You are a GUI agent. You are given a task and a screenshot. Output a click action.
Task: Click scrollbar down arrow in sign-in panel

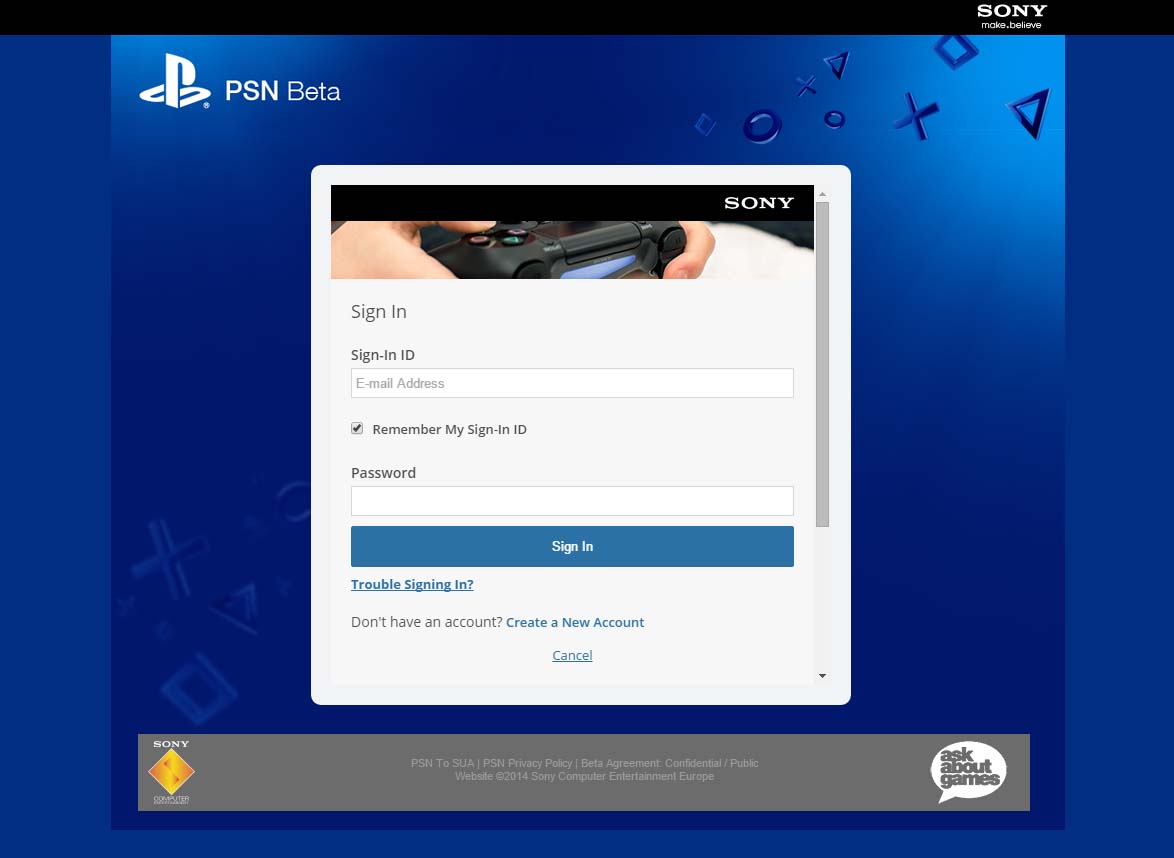822,675
